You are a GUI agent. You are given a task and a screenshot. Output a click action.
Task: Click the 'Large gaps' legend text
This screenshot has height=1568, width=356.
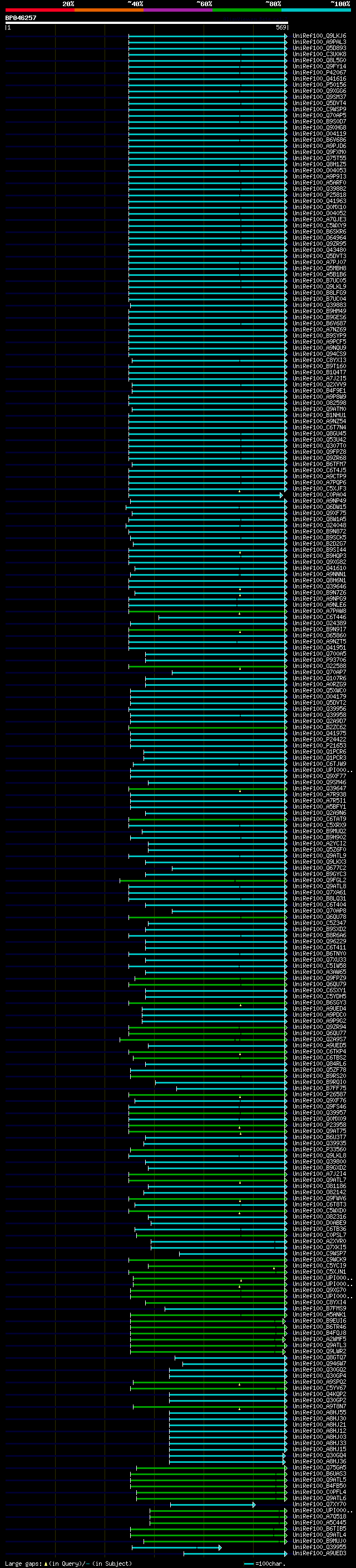tap(24, 1563)
